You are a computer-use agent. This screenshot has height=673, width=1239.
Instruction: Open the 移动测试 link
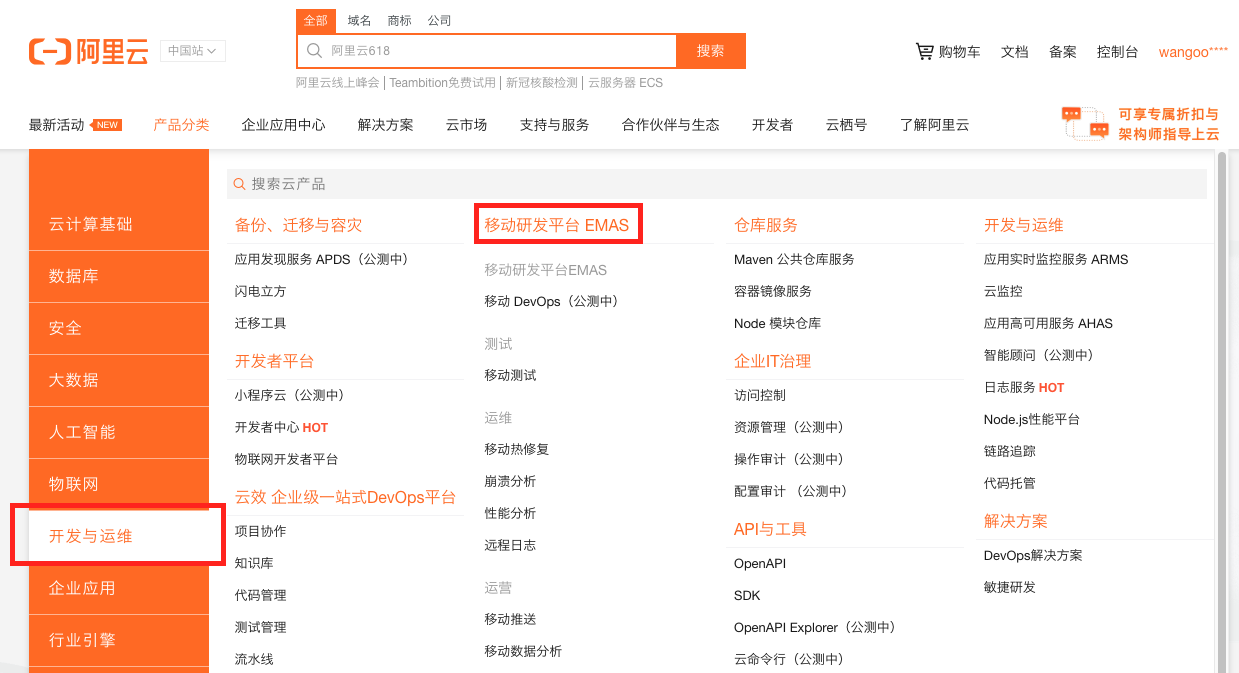510,375
